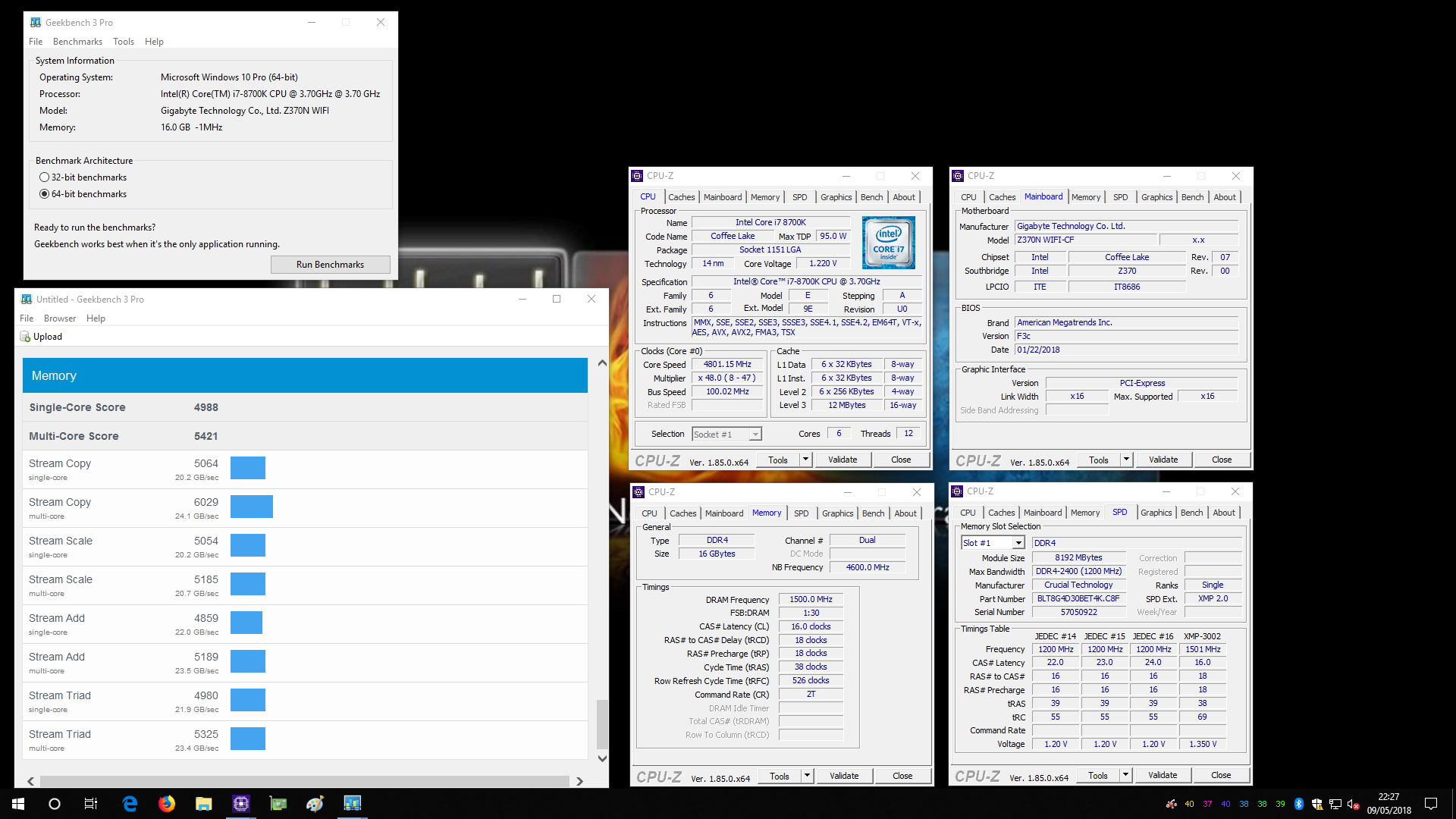Screen dimensions: 1456x819
Task: Click the Cortana search circle on taskbar
Action: tap(55, 804)
